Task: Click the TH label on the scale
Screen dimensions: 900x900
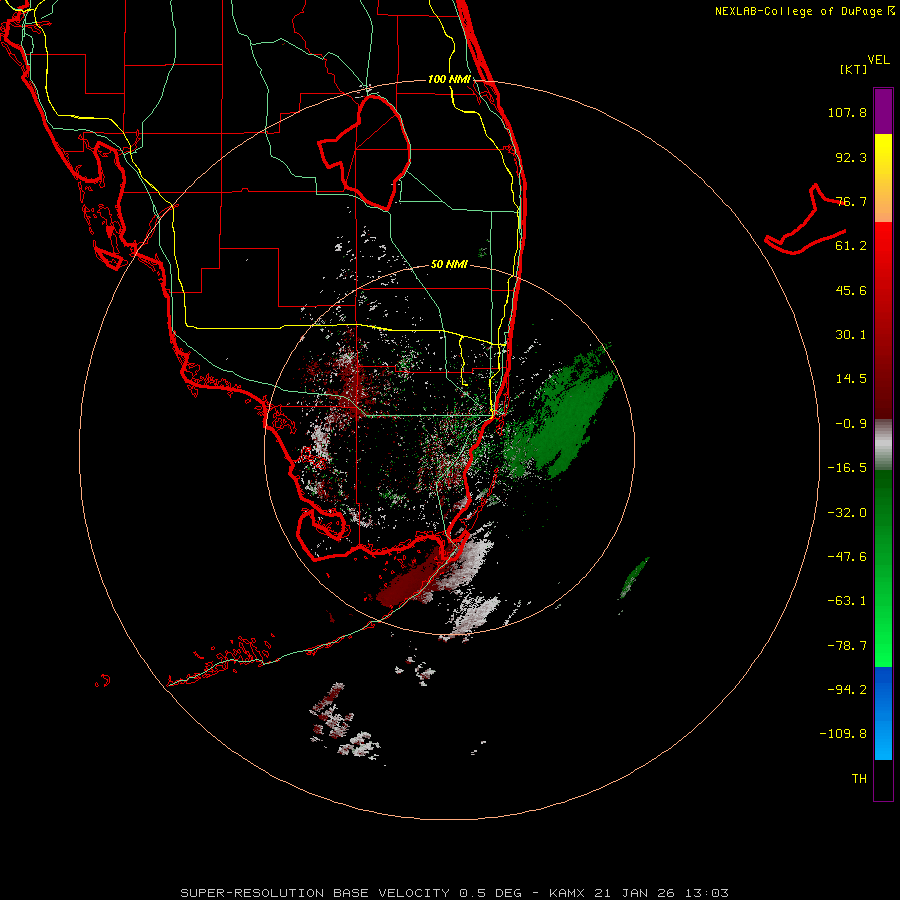Action: 859,779
